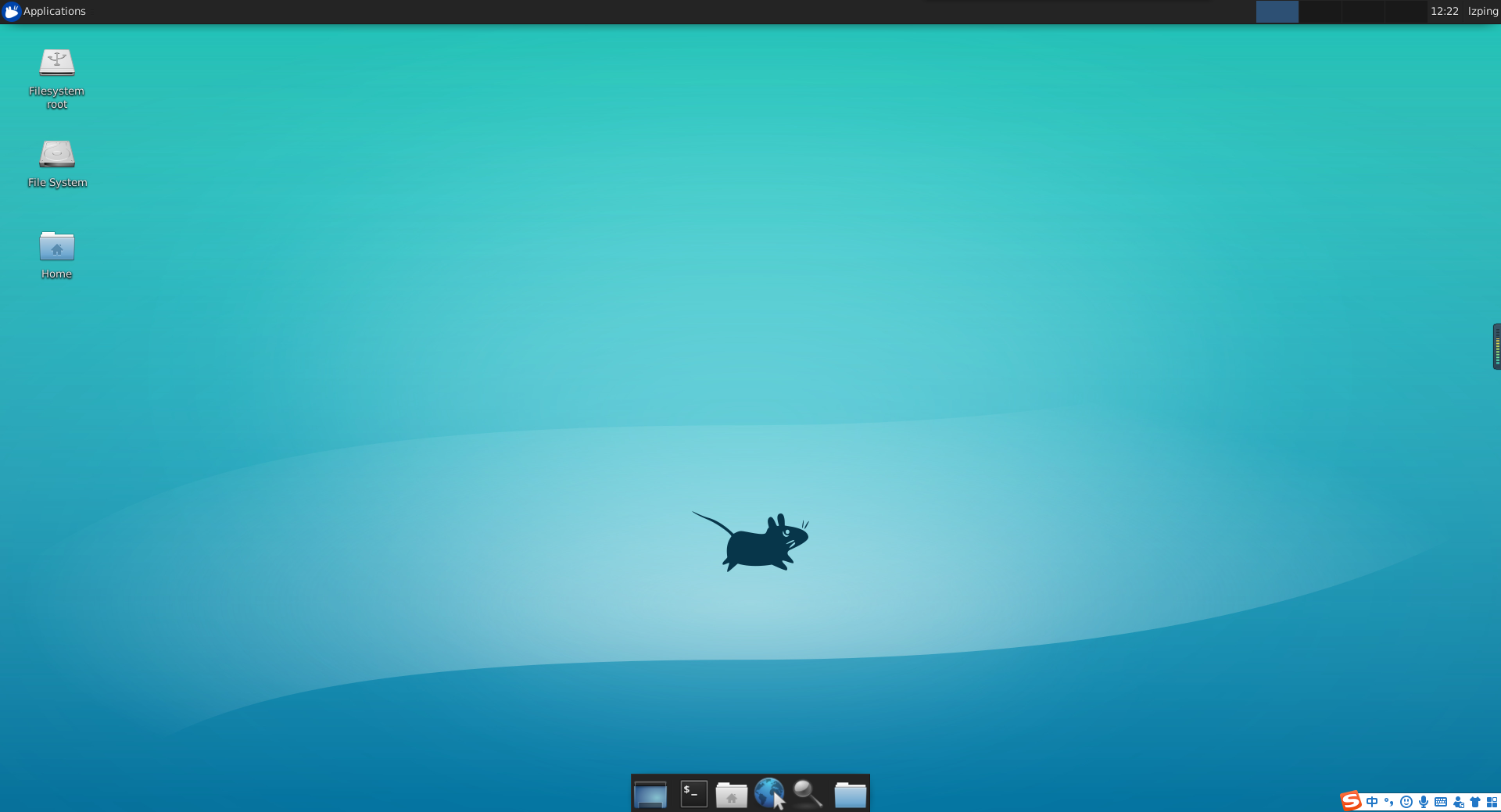The width and height of the screenshot is (1501, 812).
Task: Switch to the second workspace
Action: (x=1320, y=12)
